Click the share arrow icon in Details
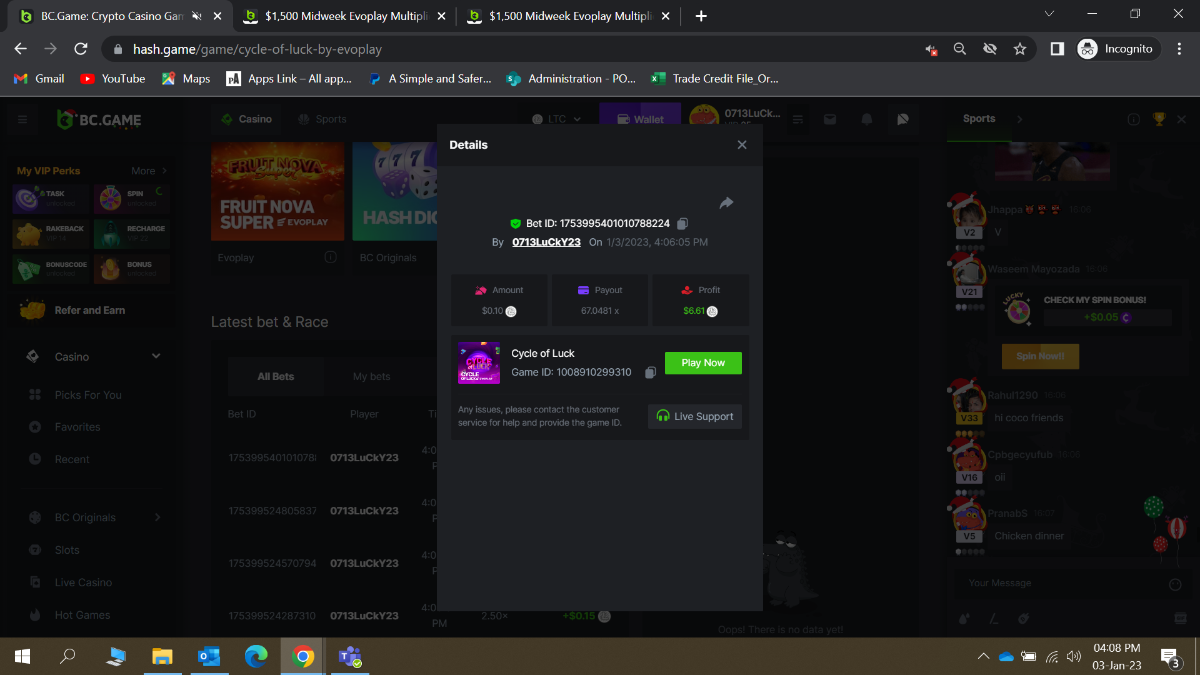This screenshot has height=675, width=1200. pyautogui.click(x=727, y=203)
